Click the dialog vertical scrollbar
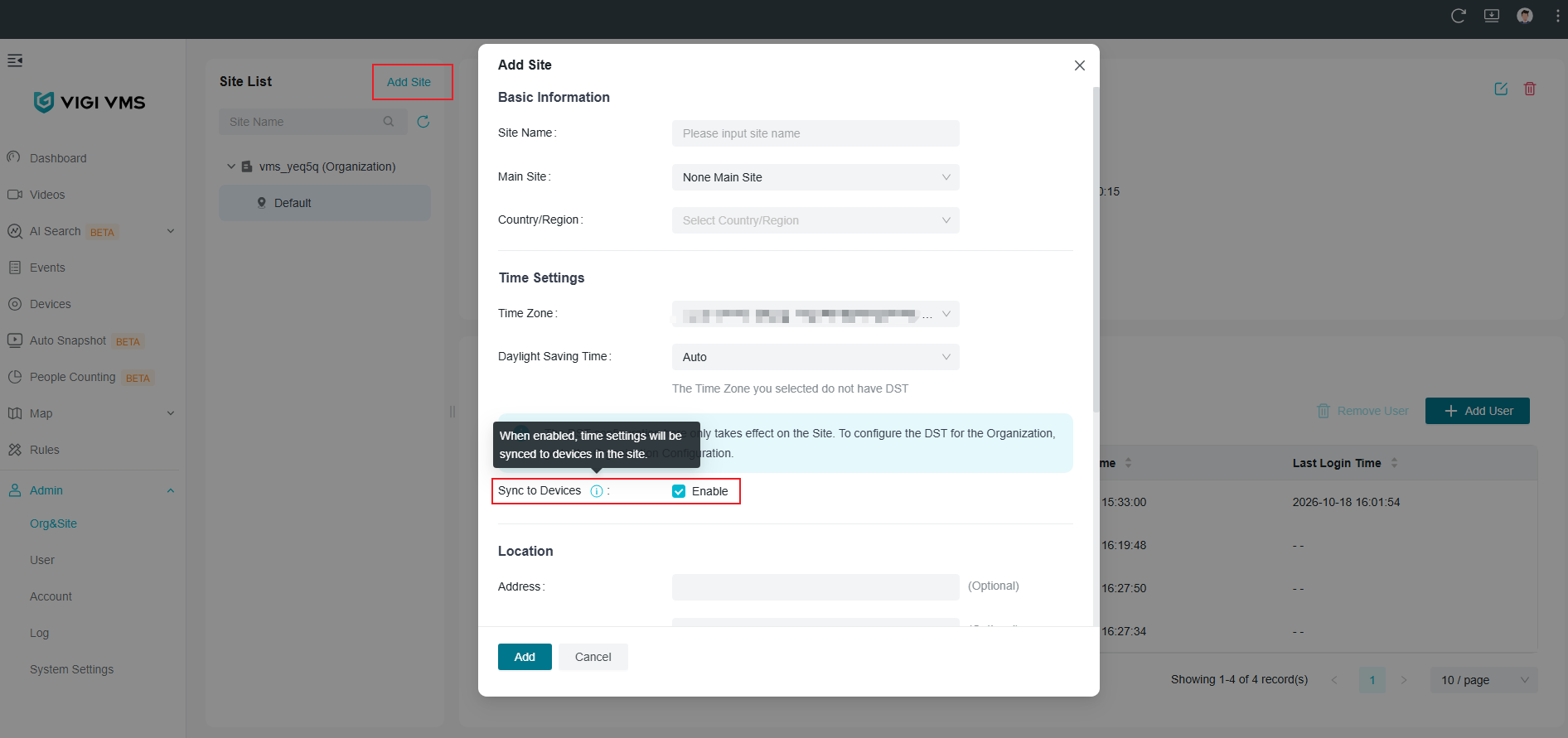 [1096, 248]
